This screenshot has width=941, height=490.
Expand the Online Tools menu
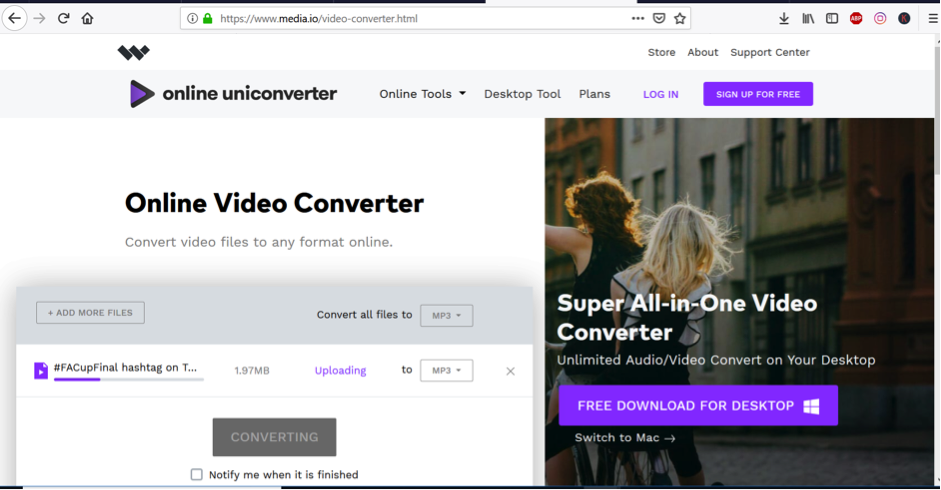coord(422,94)
